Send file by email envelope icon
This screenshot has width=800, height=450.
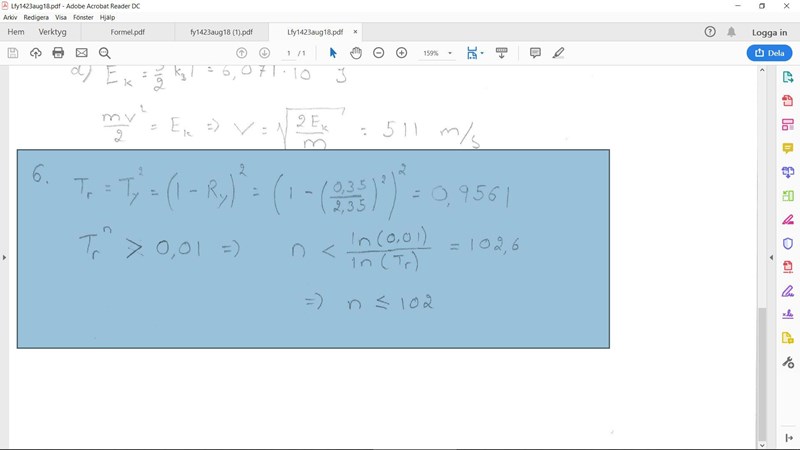(82, 53)
